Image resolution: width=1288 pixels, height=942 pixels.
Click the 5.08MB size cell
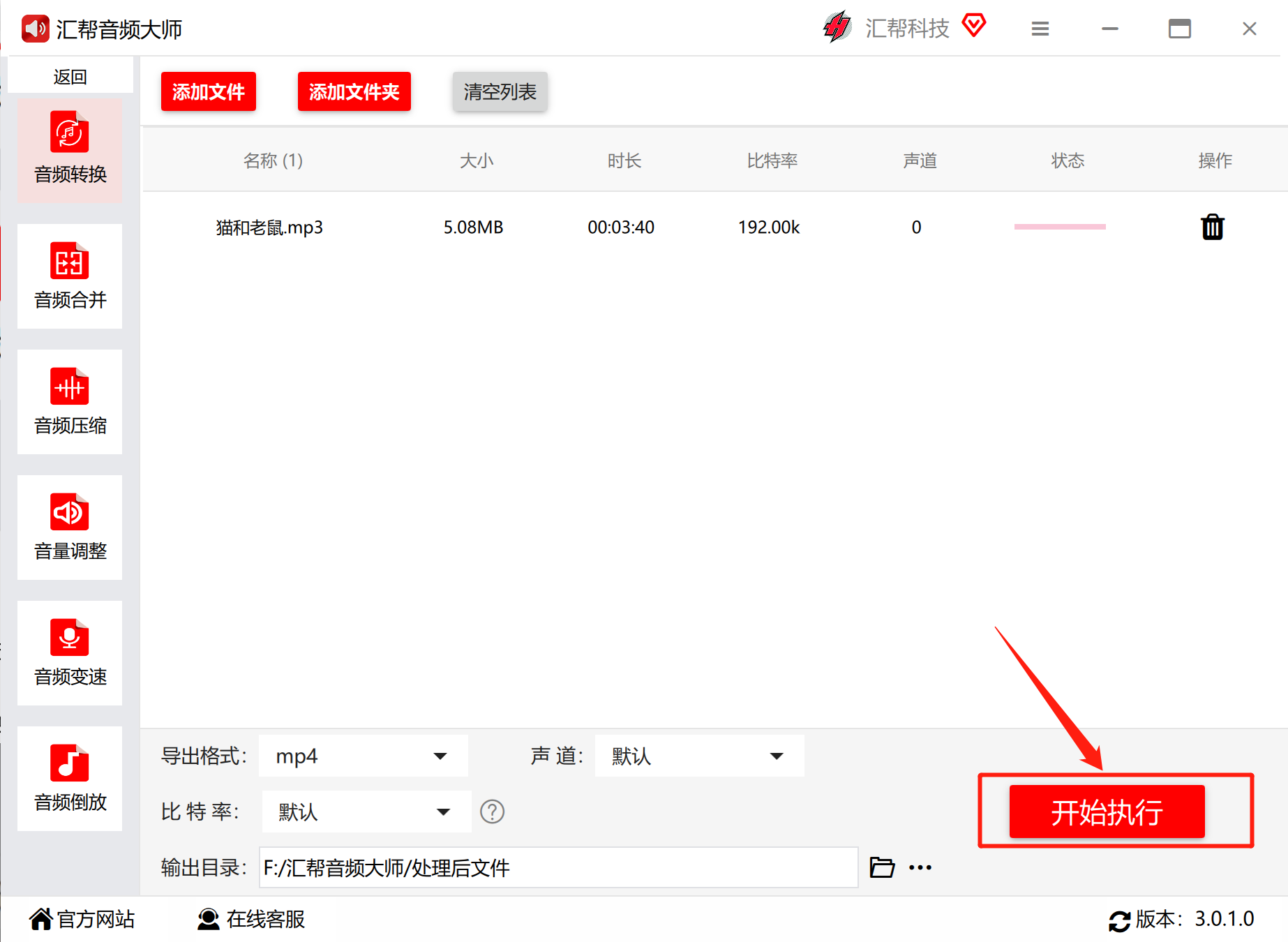click(x=473, y=227)
